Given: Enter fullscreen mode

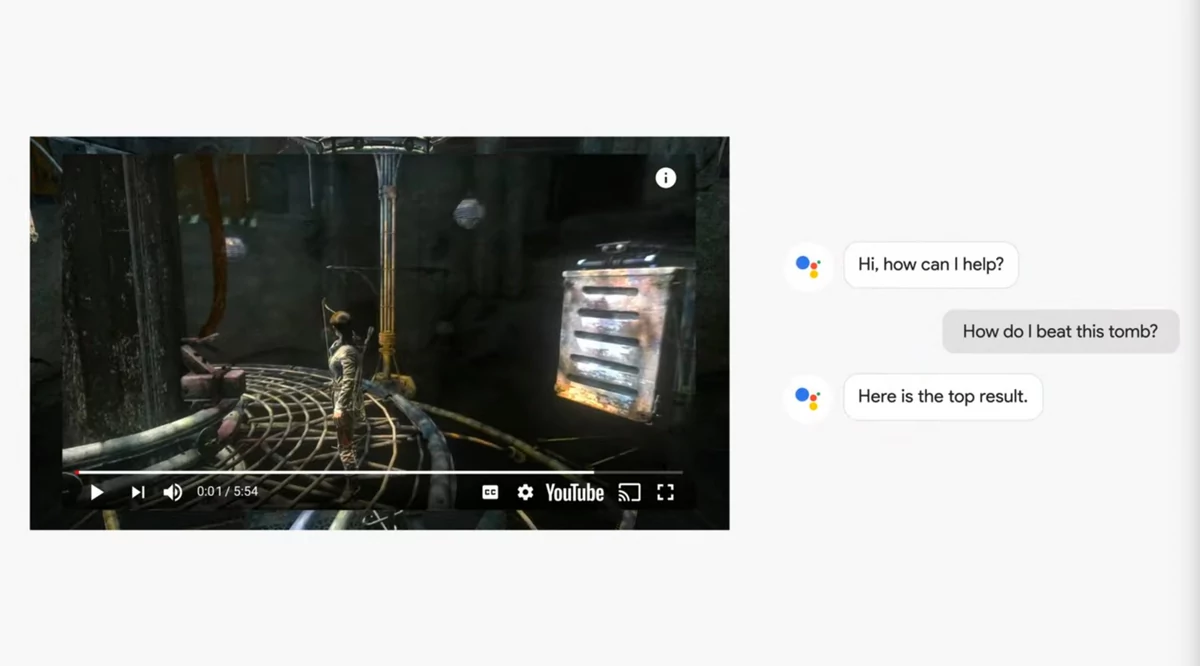Looking at the screenshot, I should [x=665, y=492].
